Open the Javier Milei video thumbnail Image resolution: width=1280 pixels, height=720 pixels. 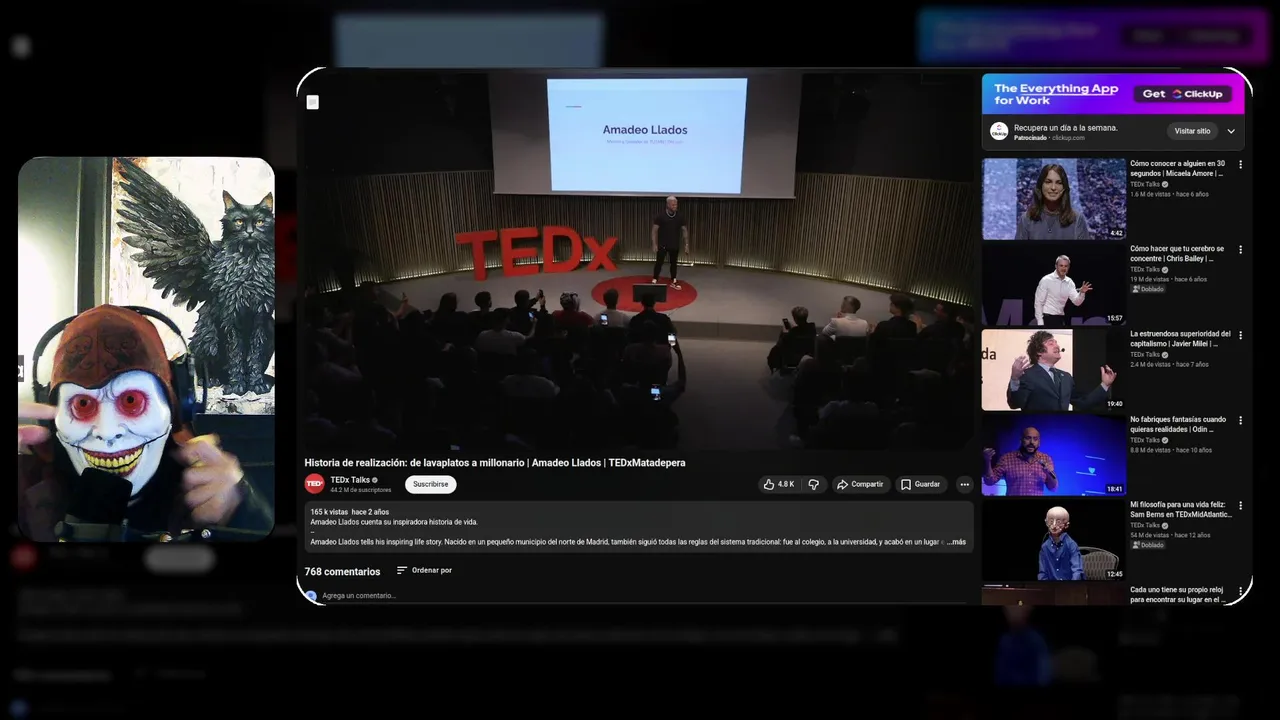(1054, 370)
